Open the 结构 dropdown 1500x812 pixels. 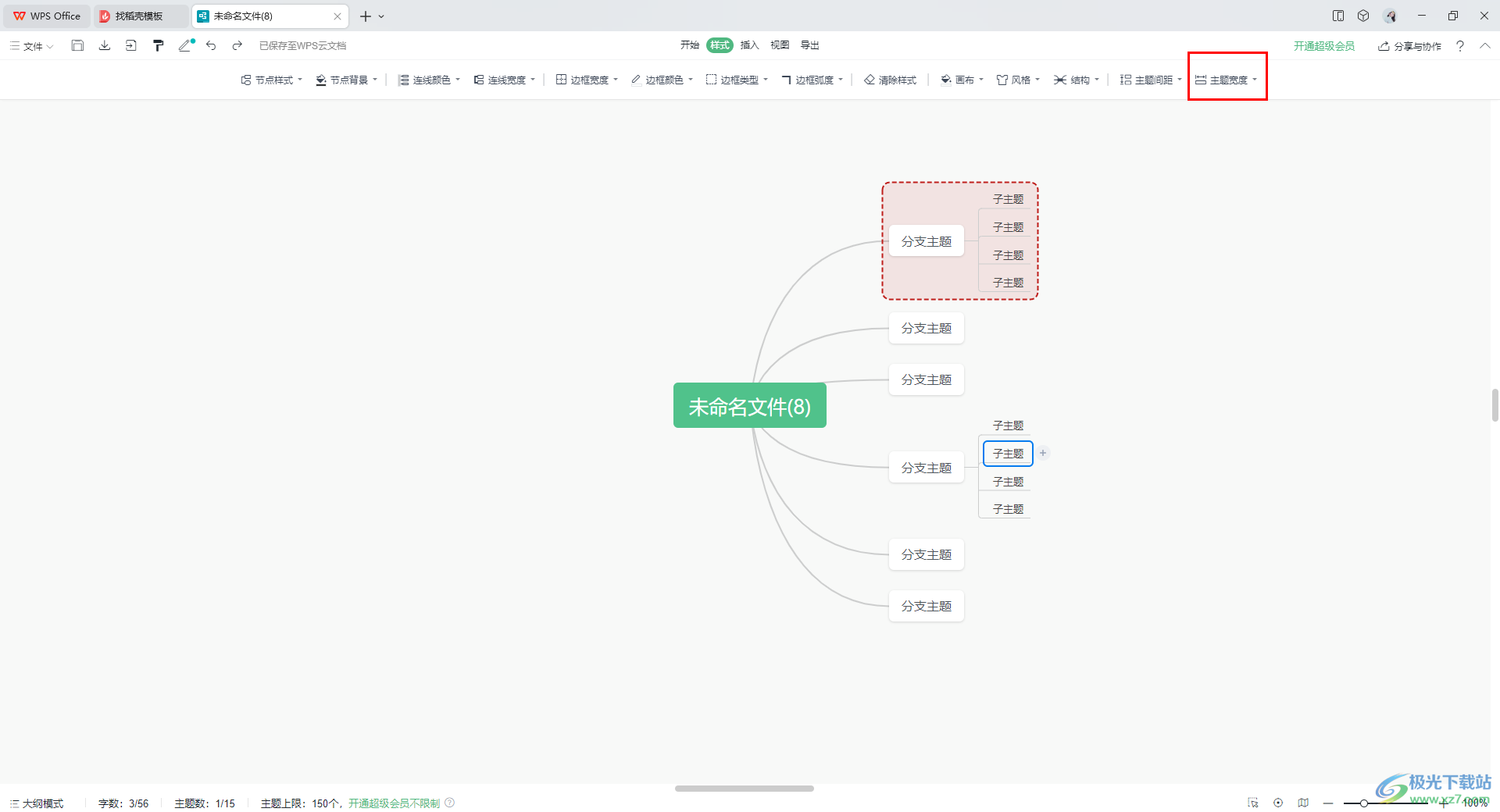click(1076, 80)
